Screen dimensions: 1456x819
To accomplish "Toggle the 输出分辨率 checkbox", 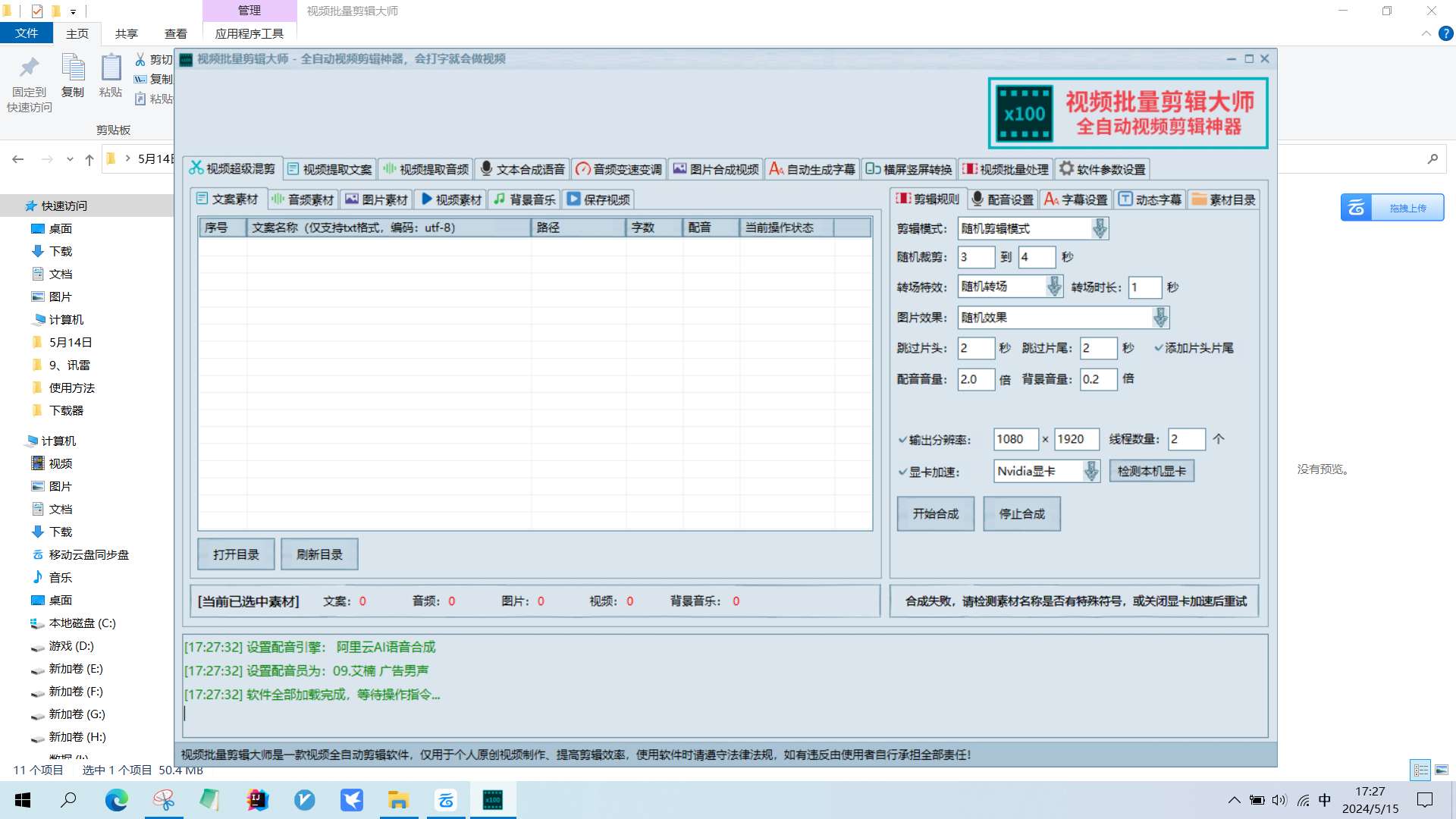I will tap(902, 440).
